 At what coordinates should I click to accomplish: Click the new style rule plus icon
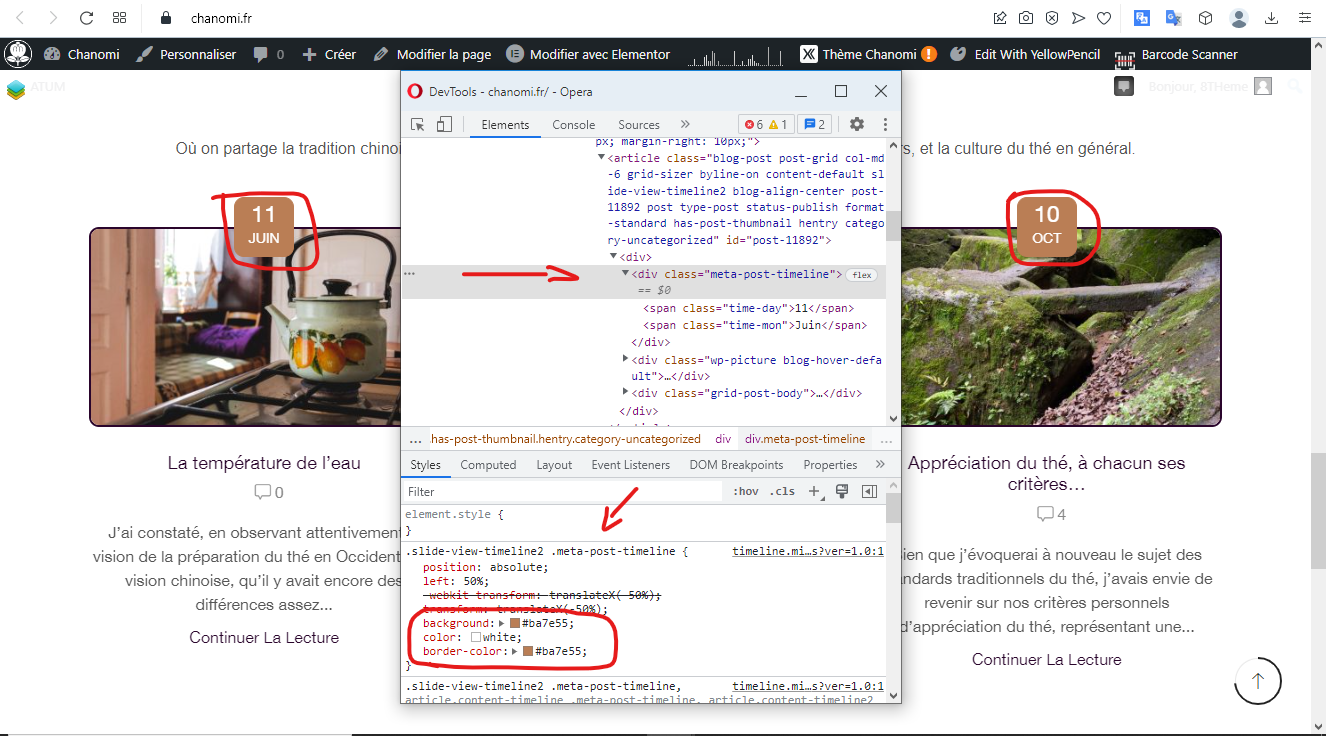[x=814, y=491]
